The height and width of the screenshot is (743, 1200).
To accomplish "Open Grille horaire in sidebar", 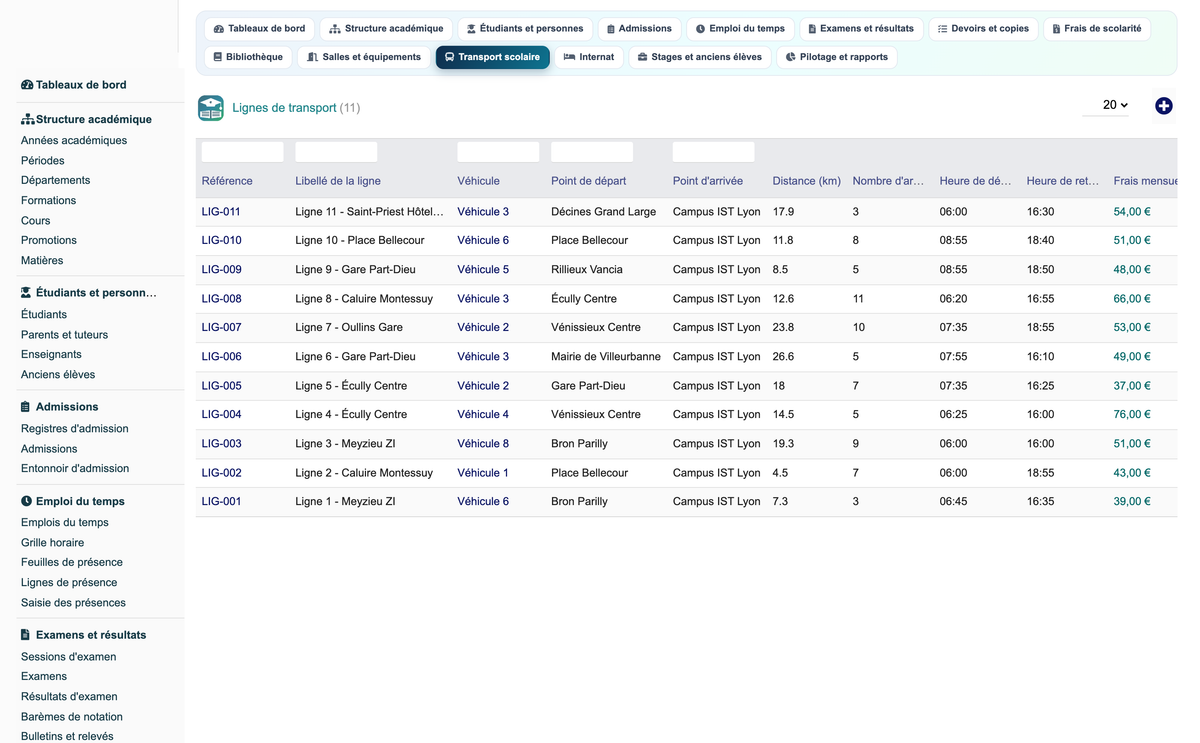I will 53,543.
